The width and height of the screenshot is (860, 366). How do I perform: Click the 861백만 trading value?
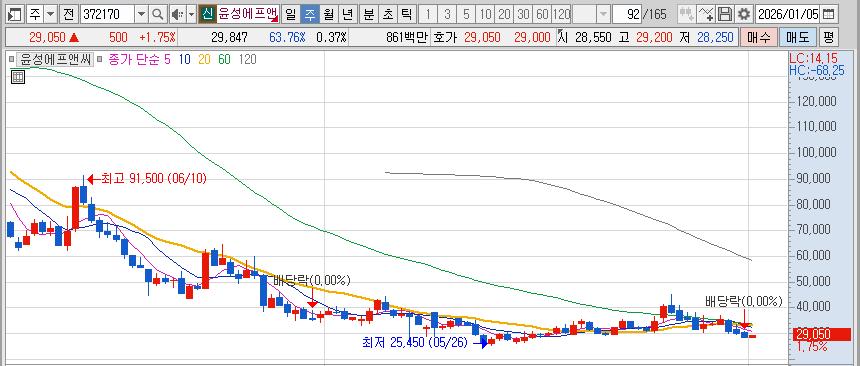tap(406, 38)
